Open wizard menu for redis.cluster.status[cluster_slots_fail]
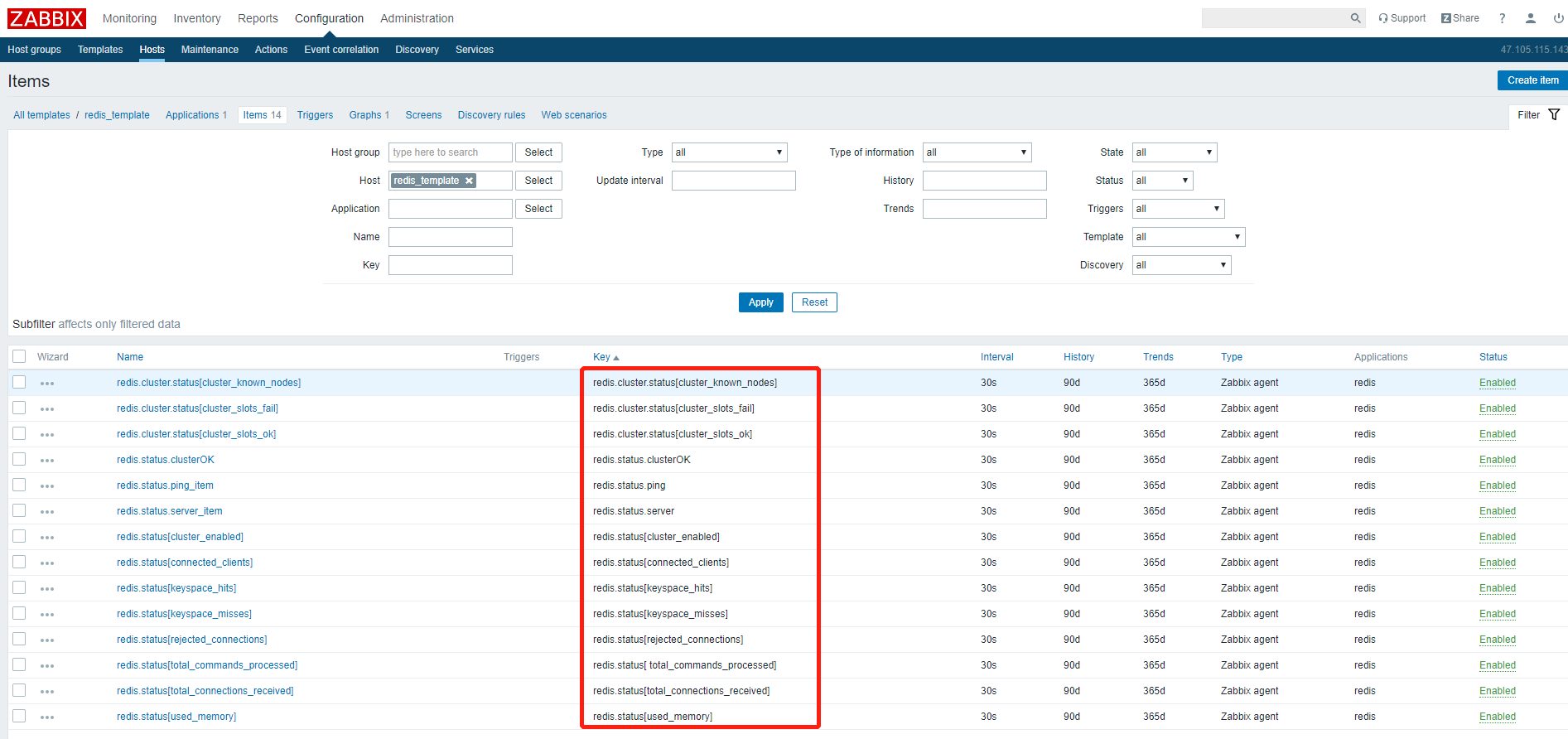Image resolution: width=1568 pixels, height=739 pixels. coord(47,409)
